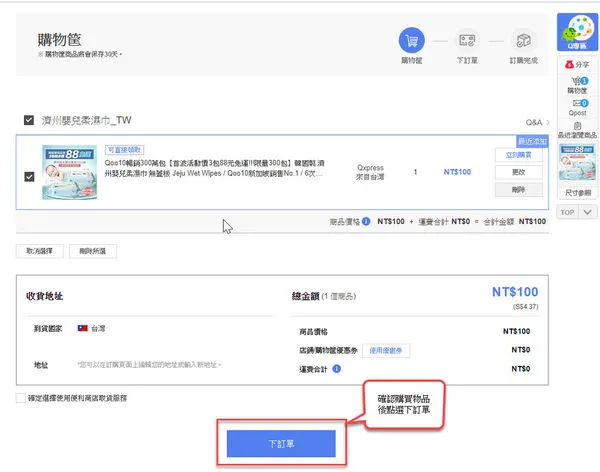Click the 刪除所選 button
The image size is (600, 472).
coord(93,251)
